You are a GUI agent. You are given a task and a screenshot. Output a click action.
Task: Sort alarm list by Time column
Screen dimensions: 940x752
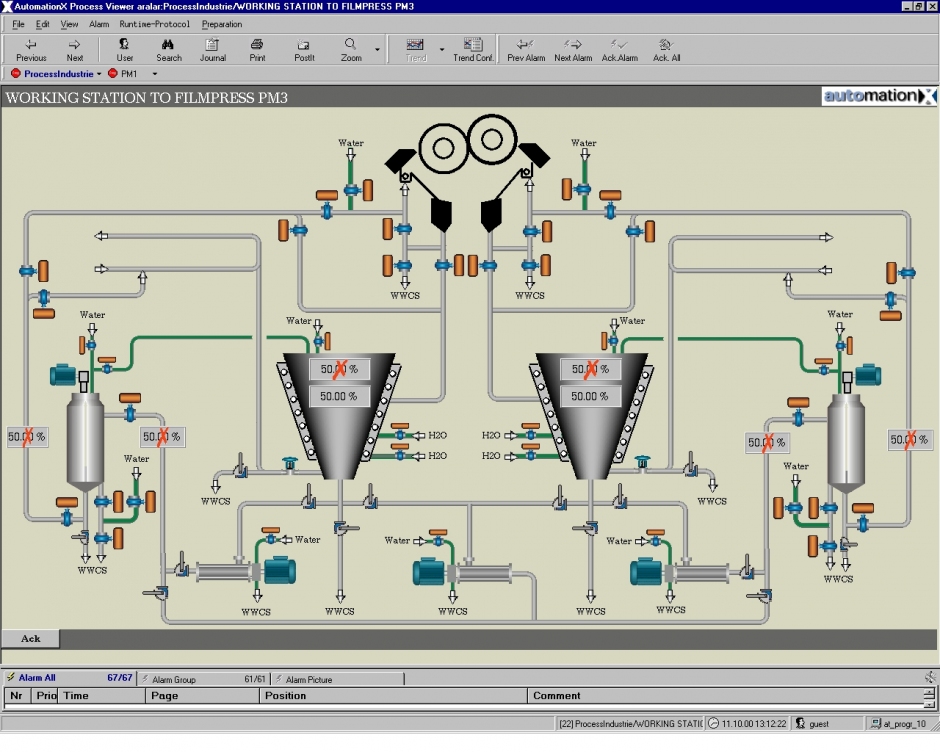(102, 696)
